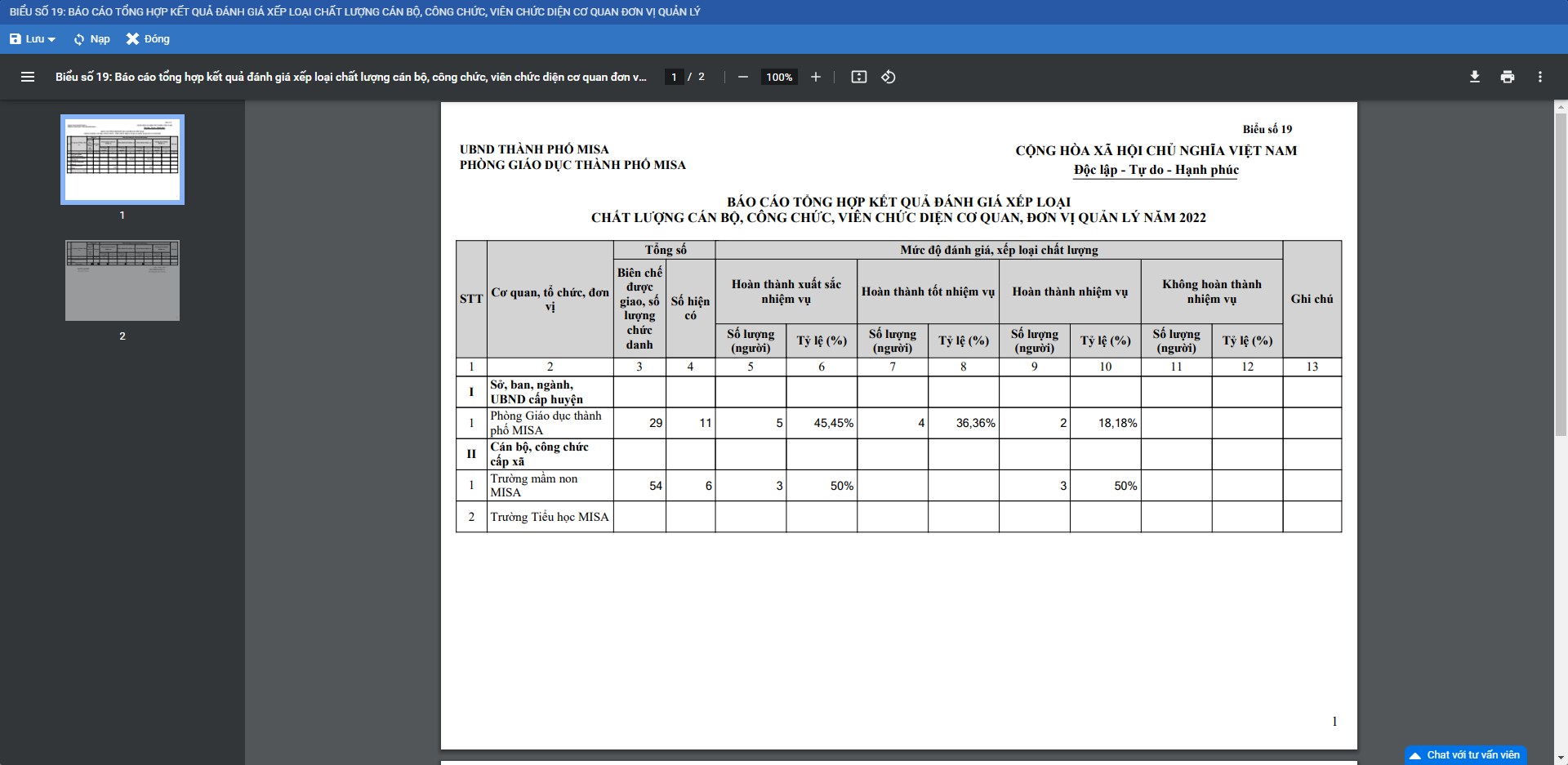Close the report with Đóng

[x=148, y=39]
